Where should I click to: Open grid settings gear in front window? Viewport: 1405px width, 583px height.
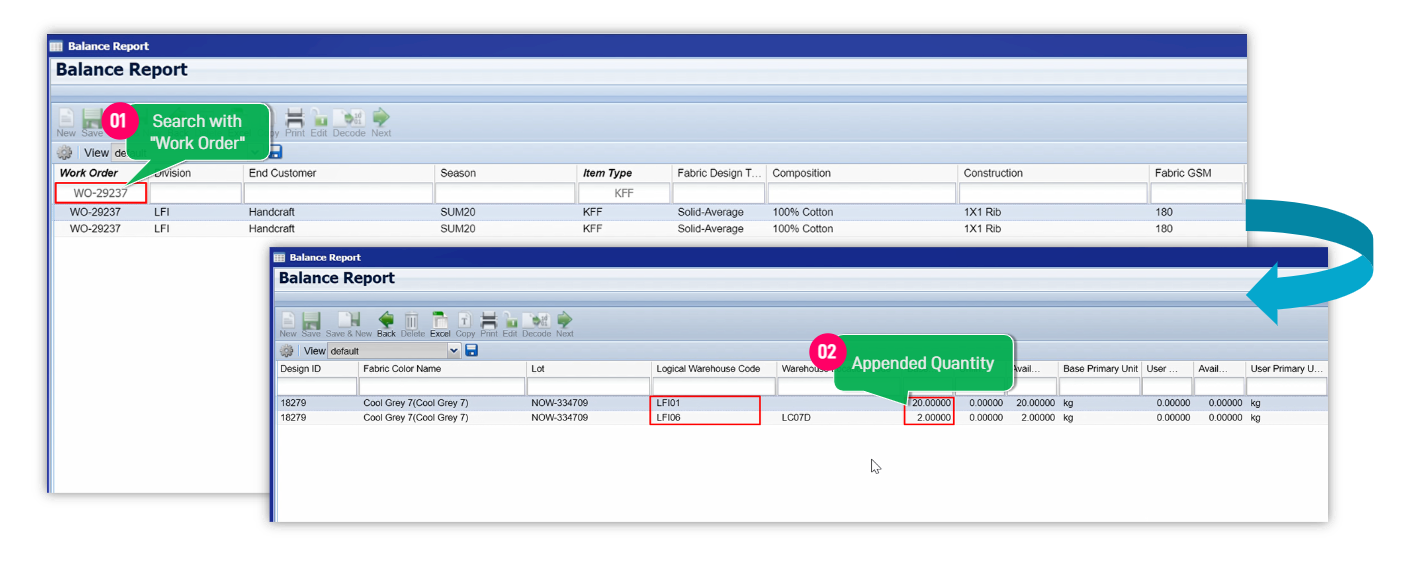tap(287, 351)
